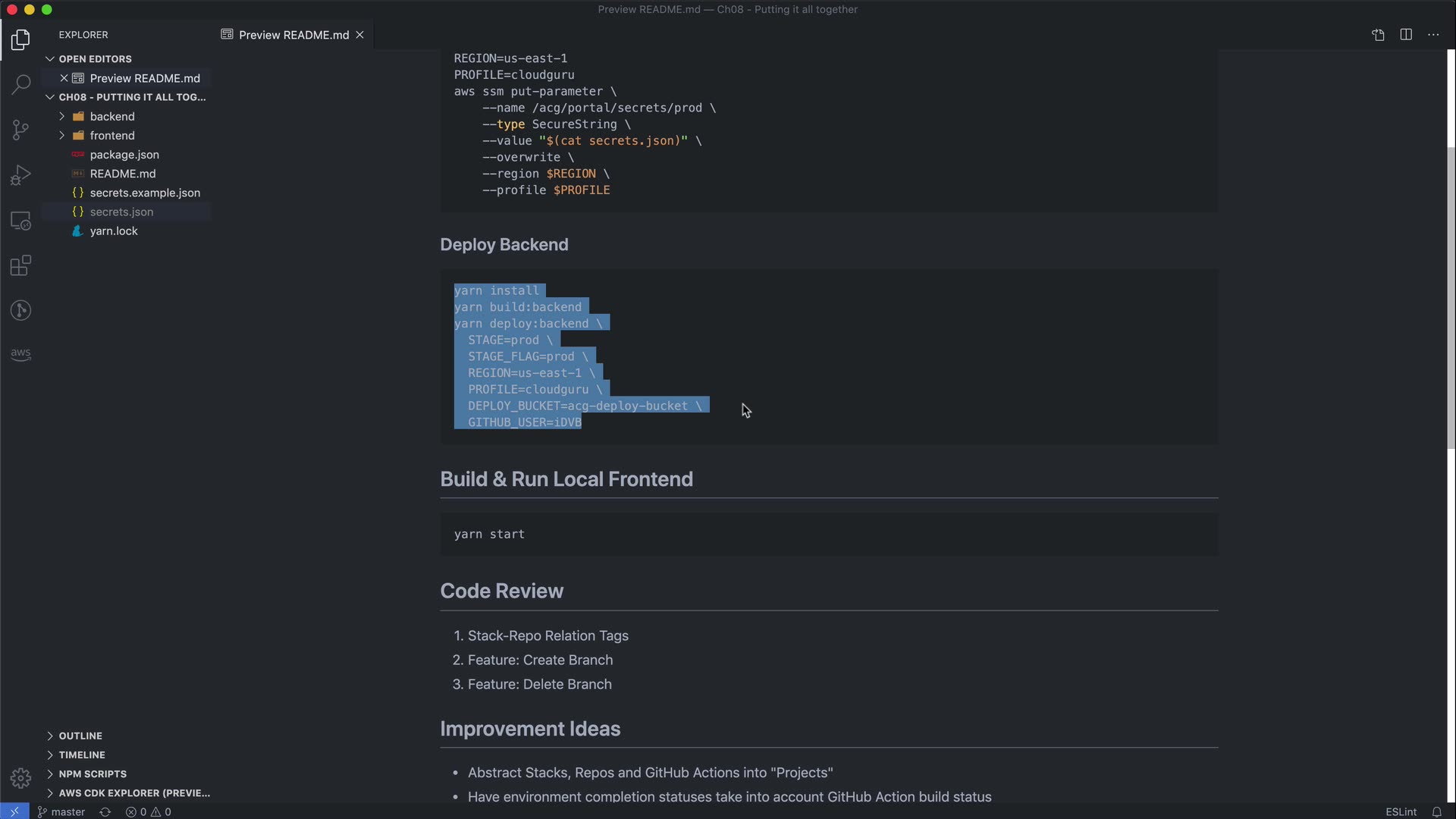The height and width of the screenshot is (819, 1456).
Task: Expand the NPM Scripts section
Action: [93, 773]
